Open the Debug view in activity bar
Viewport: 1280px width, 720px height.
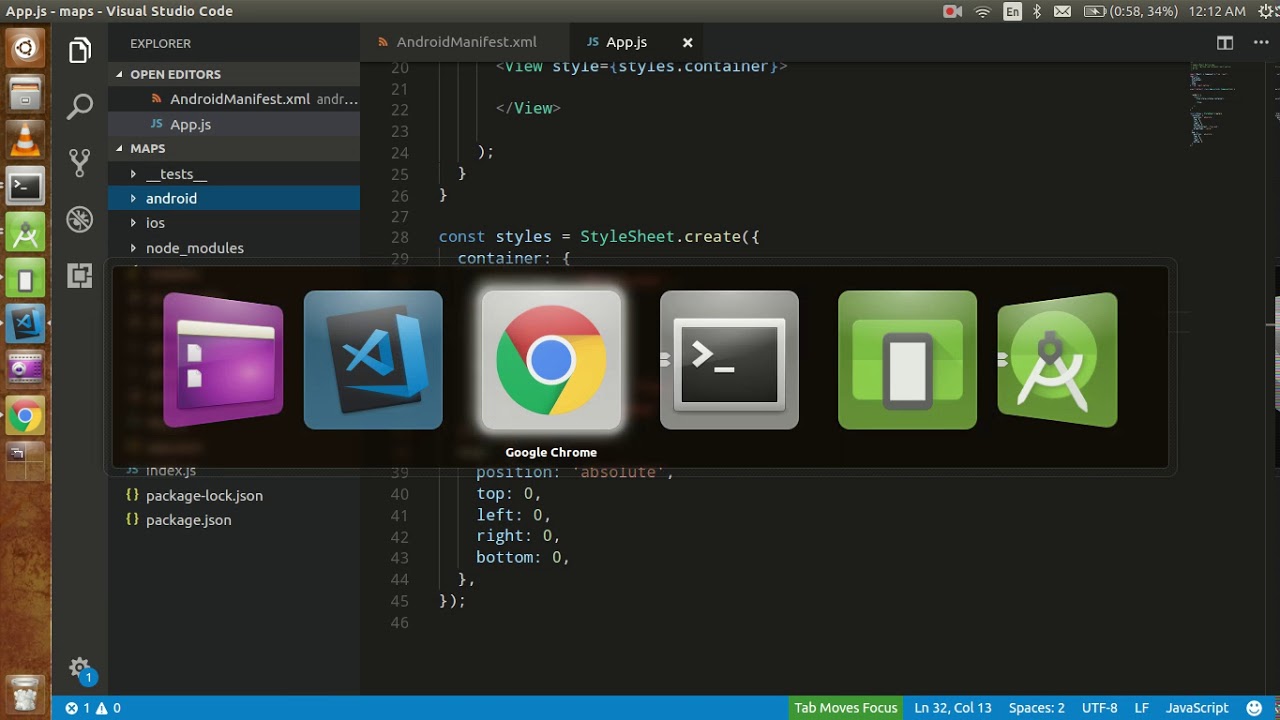(80, 219)
